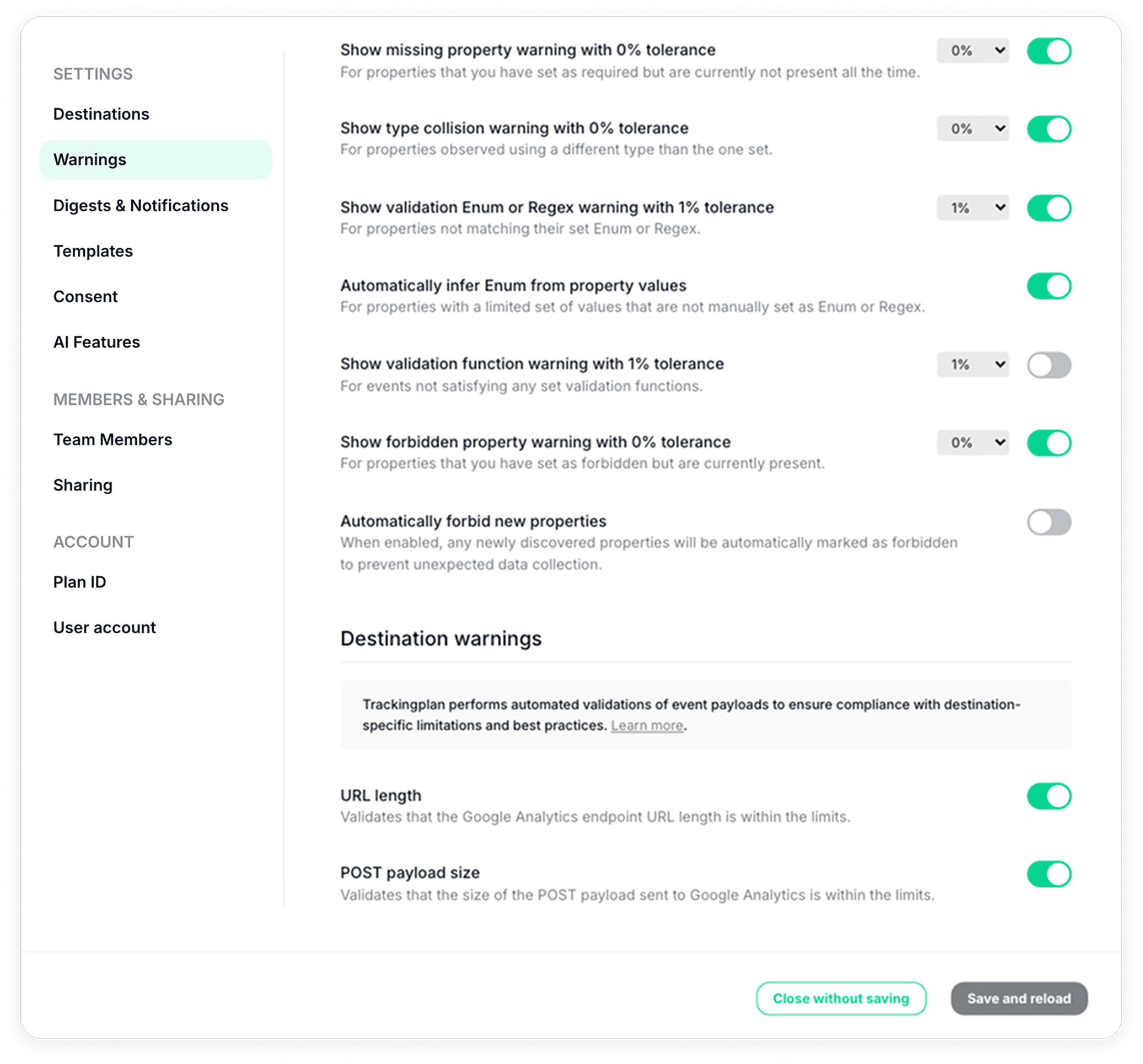This screenshot has height=1064, width=1143.
Task: Expand type collision tolerance dropdown
Action: pyautogui.click(x=972, y=129)
